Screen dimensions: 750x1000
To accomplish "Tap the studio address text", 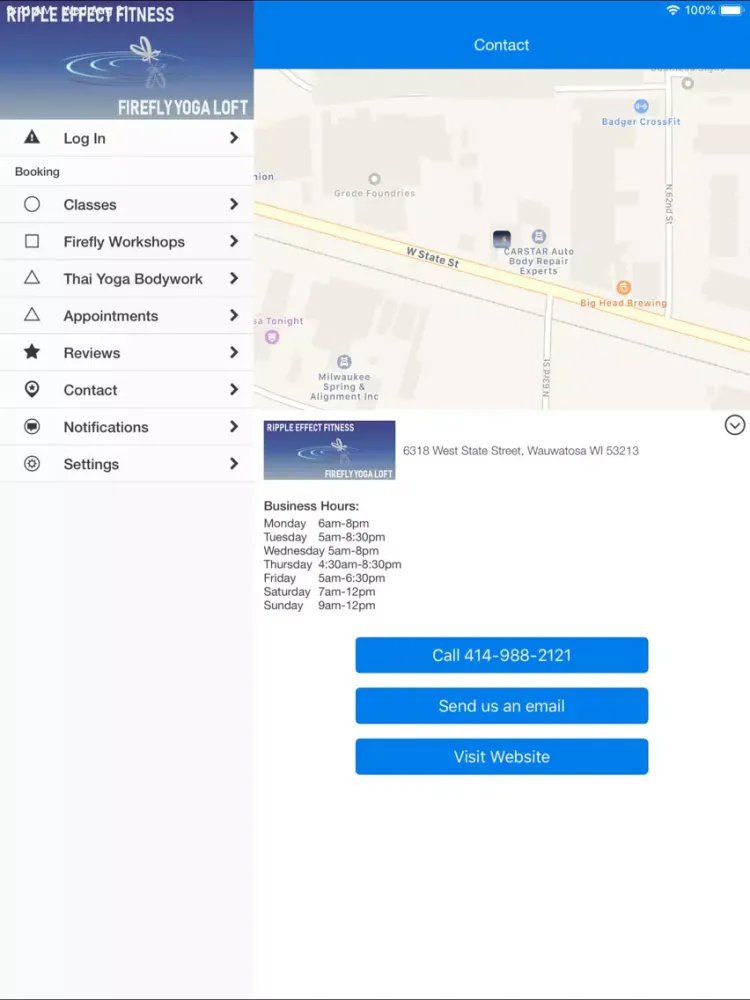I will pos(520,450).
